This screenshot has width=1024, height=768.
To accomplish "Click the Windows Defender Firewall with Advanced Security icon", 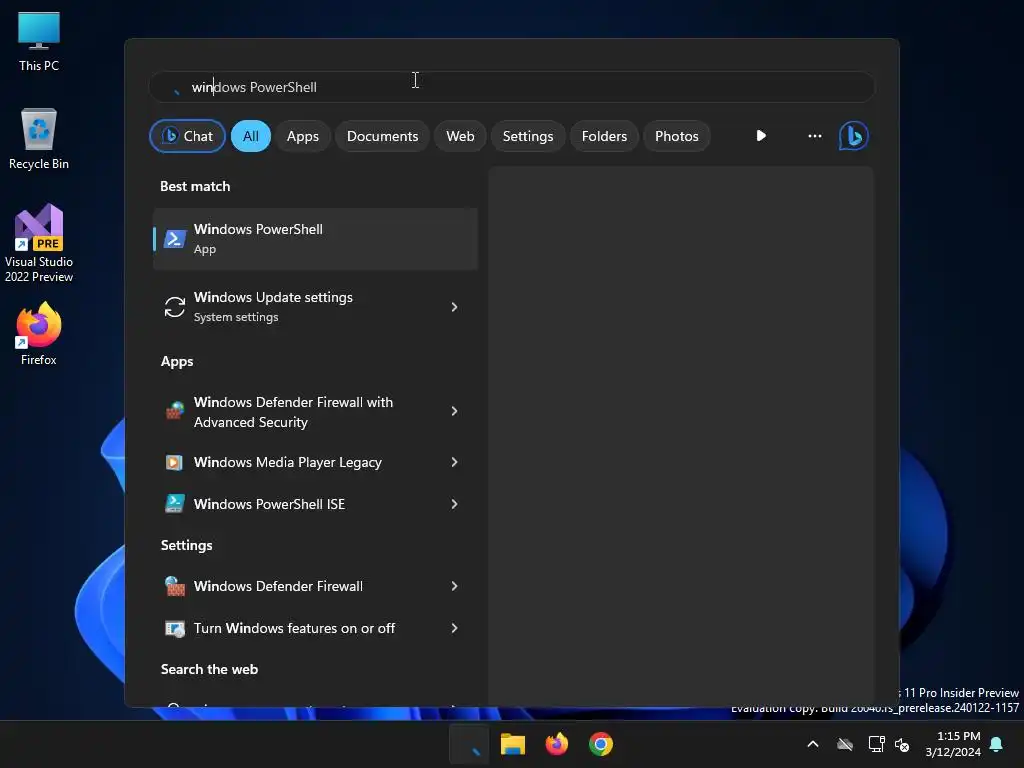I will pos(174,411).
